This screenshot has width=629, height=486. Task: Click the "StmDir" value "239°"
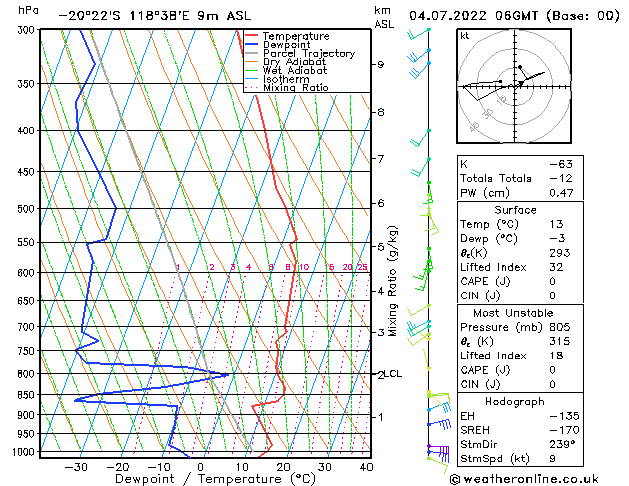pos(563,445)
